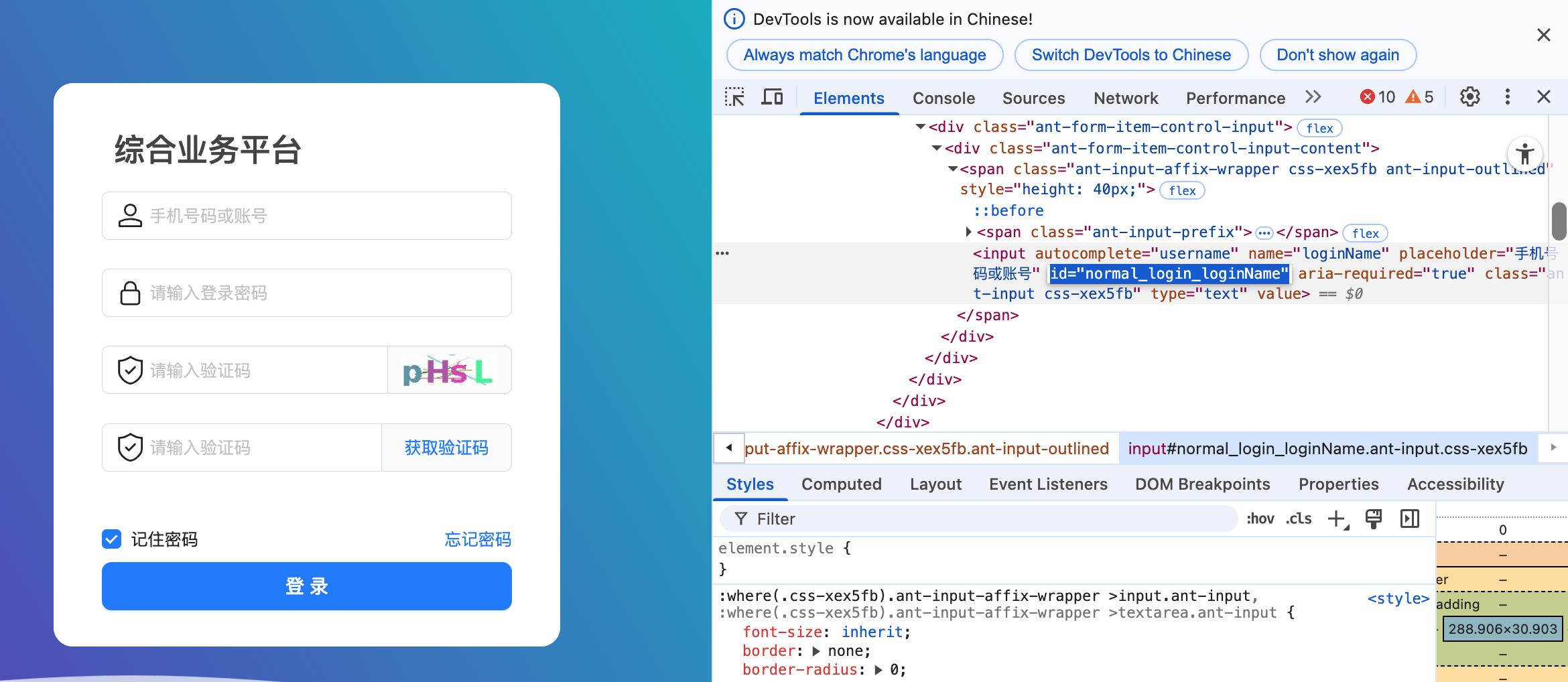Click the captcha code input beside the image
This screenshot has width=1568, height=682.
click(245, 370)
